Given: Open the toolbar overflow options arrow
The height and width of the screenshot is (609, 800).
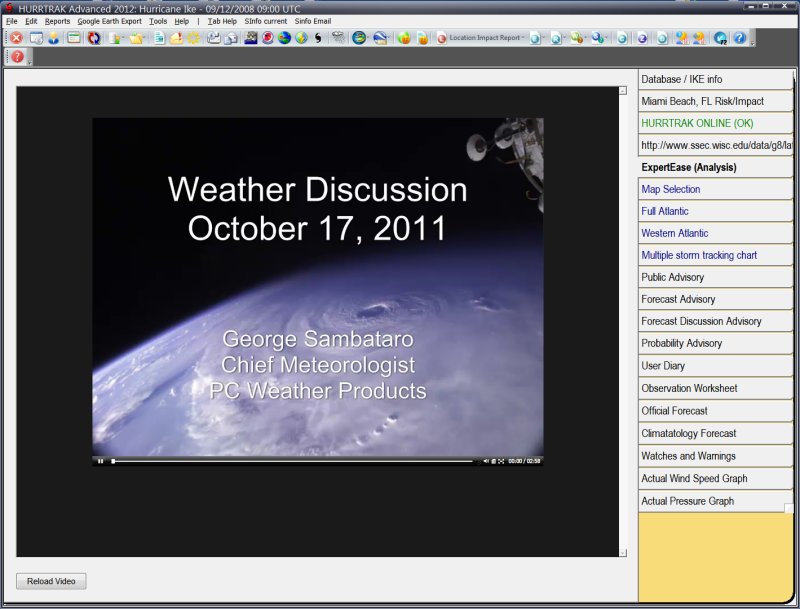Looking at the screenshot, I should click(x=752, y=44).
